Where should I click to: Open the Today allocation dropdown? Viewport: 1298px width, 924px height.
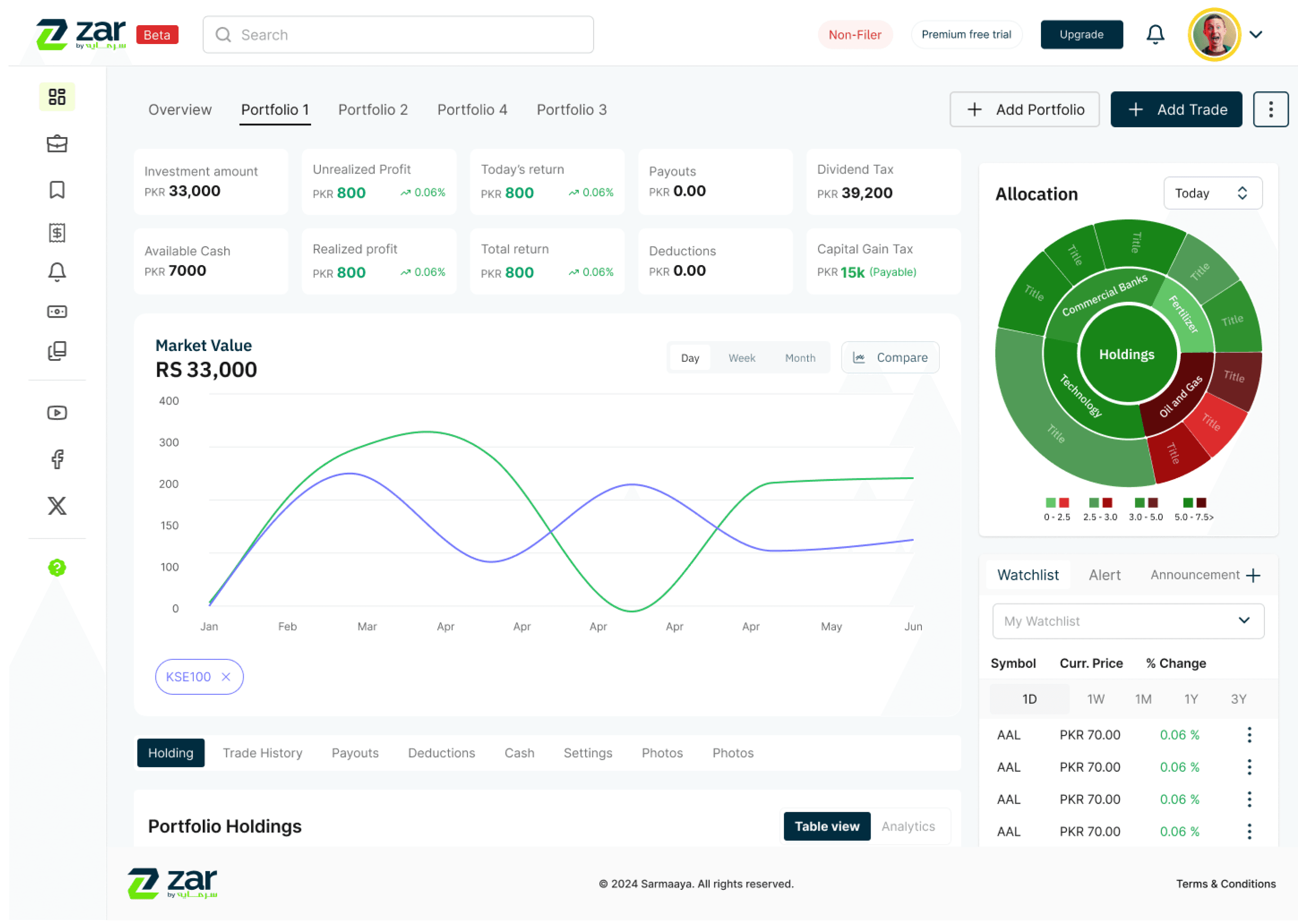coord(1213,193)
